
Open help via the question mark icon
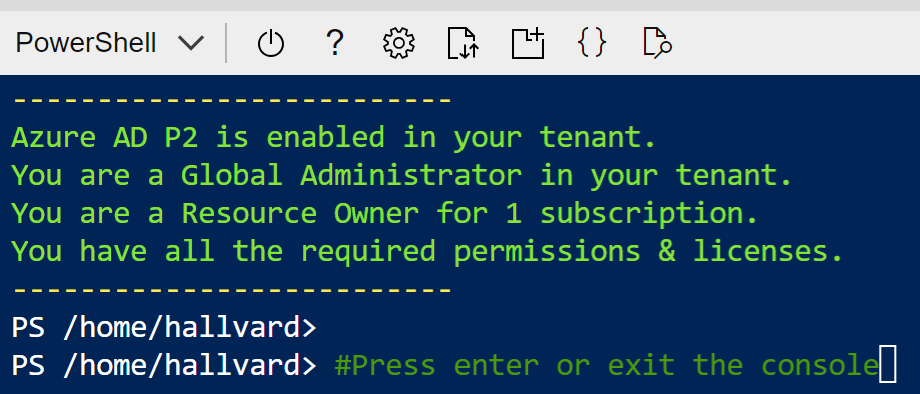click(x=334, y=43)
